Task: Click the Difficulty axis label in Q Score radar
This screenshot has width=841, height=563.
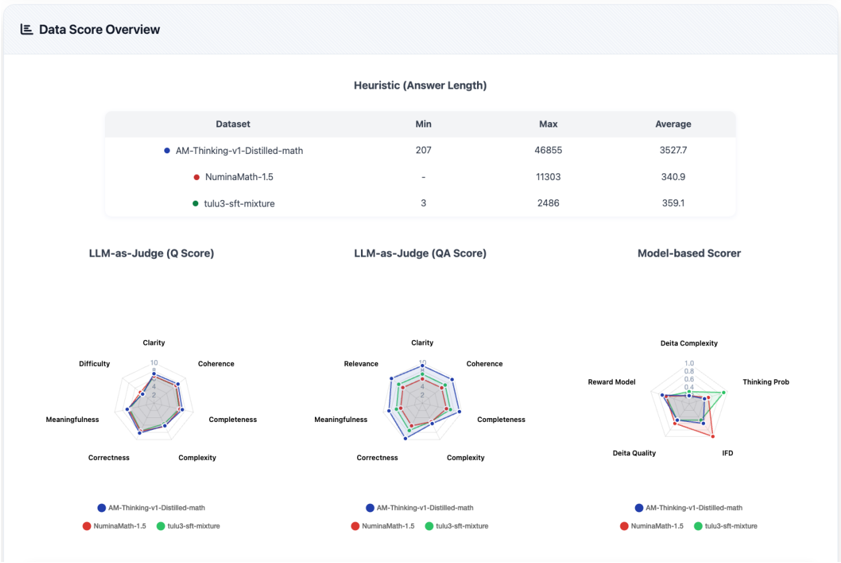Action: click(x=94, y=364)
